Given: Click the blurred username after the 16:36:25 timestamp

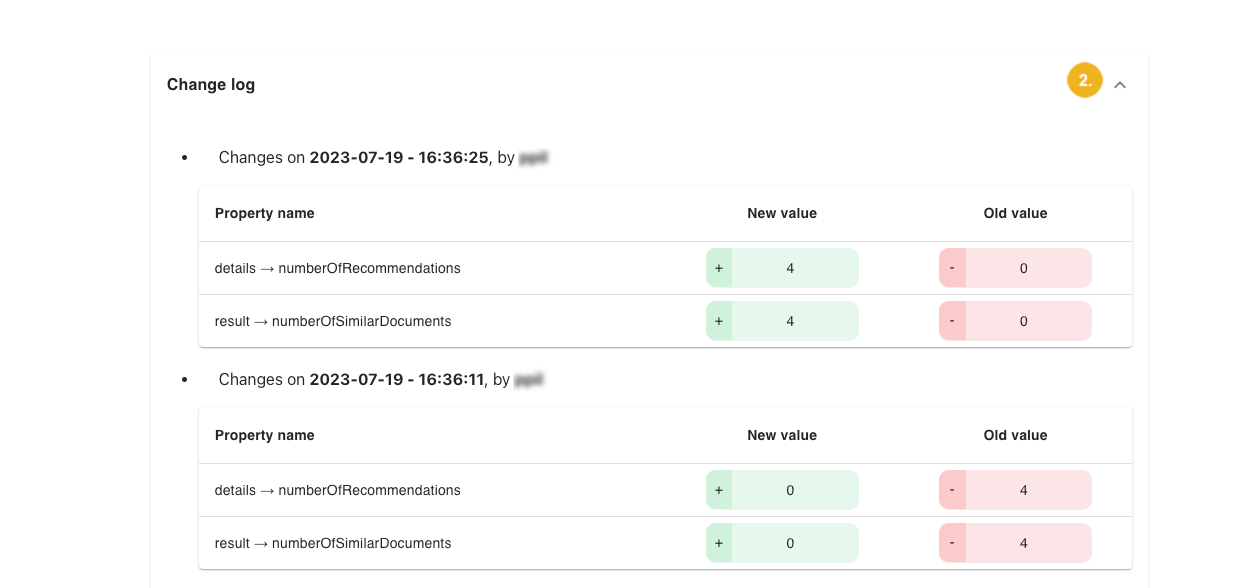Looking at the screenshot, I should point(534,157).
